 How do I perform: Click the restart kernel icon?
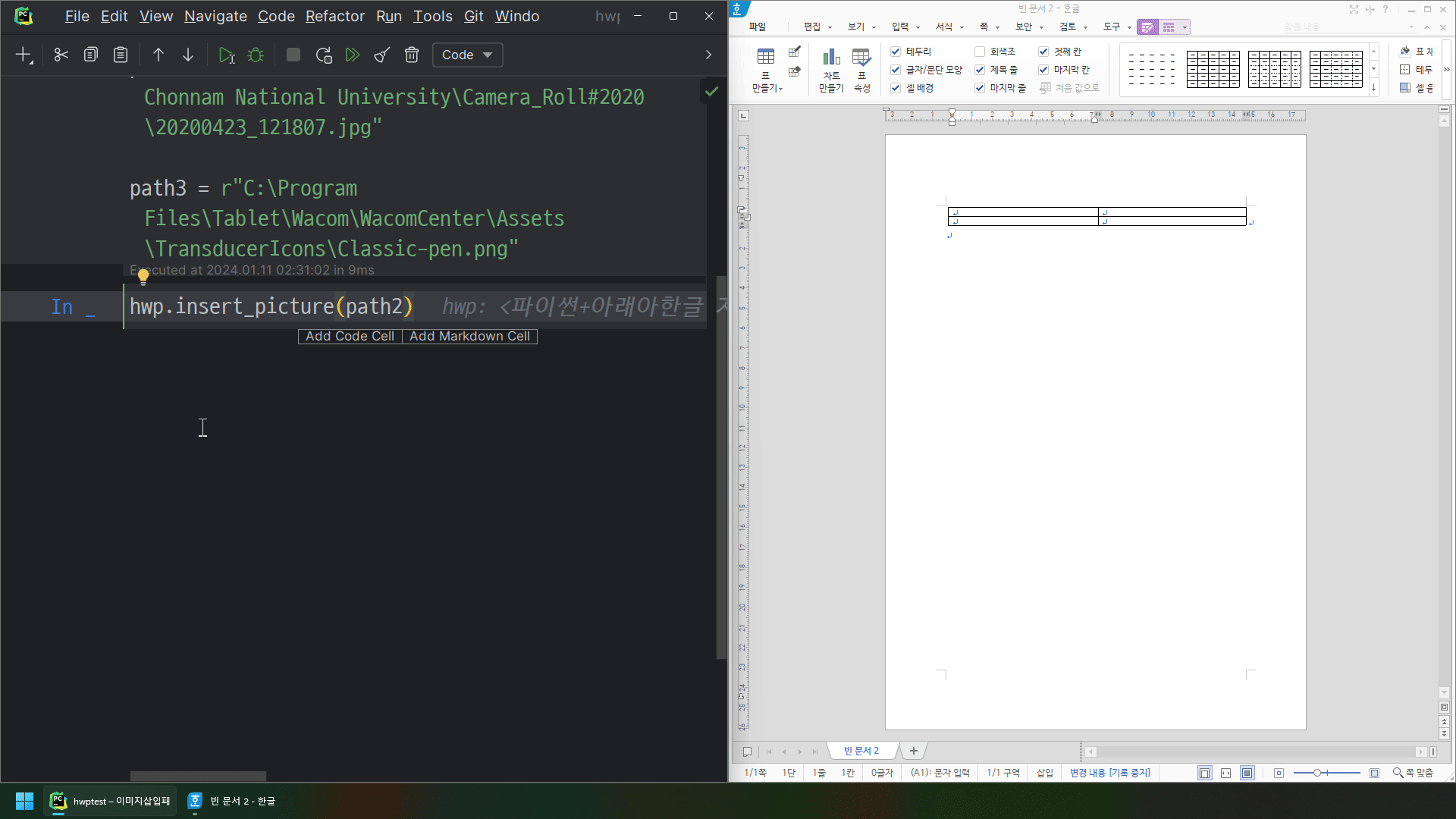pyautogui.click(x=324, y=55)
